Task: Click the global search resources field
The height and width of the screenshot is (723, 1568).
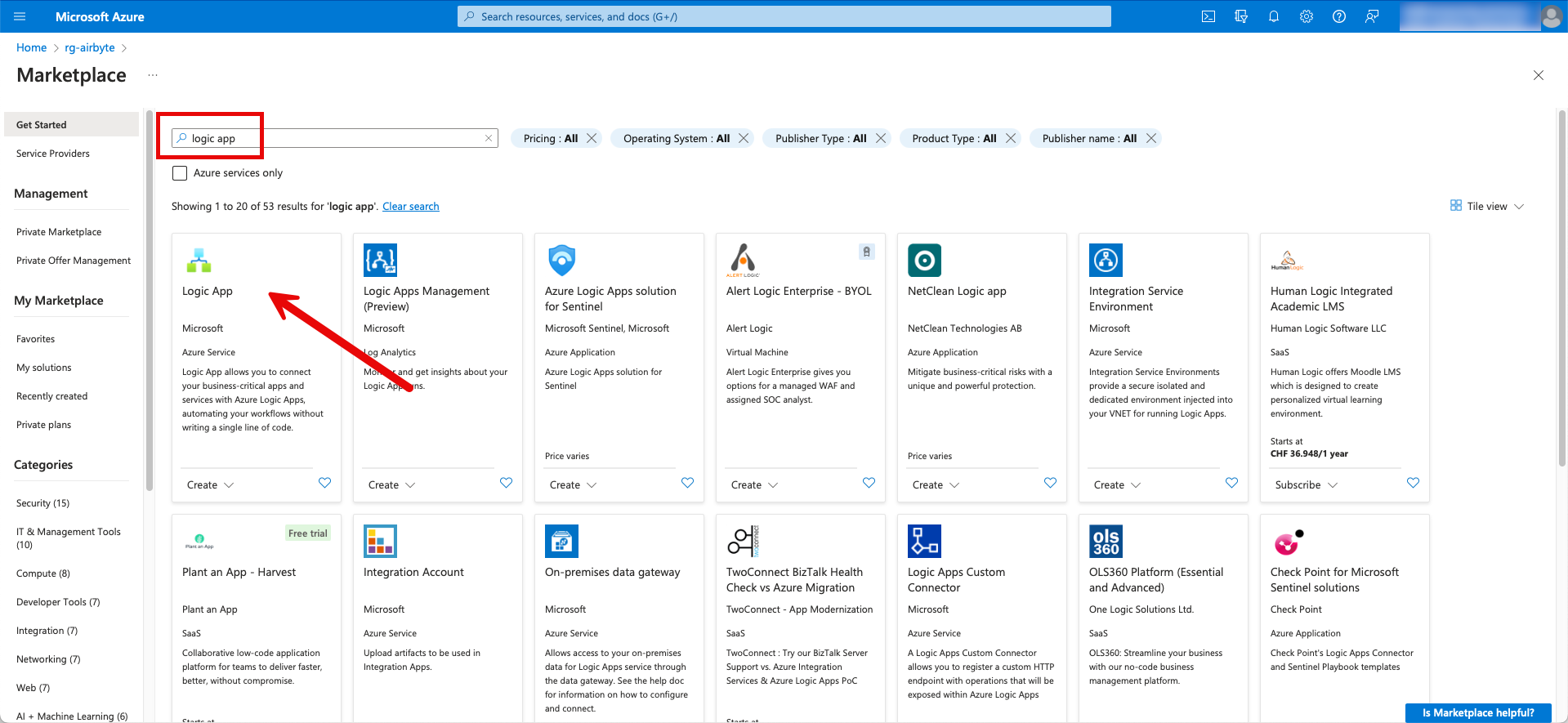Action: click(x=784, y=16)
